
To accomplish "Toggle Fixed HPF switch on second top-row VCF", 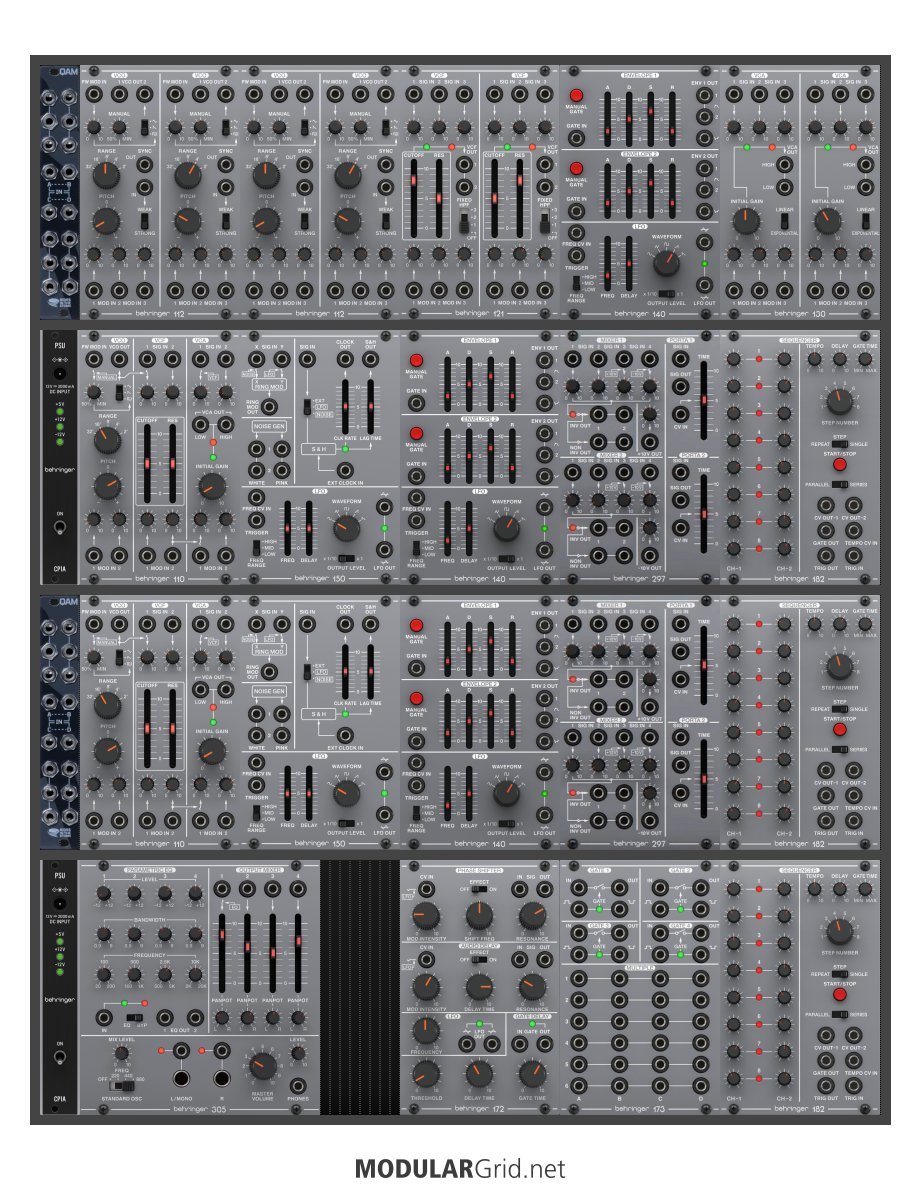I will pyautogui.click(x=544, y=223).
